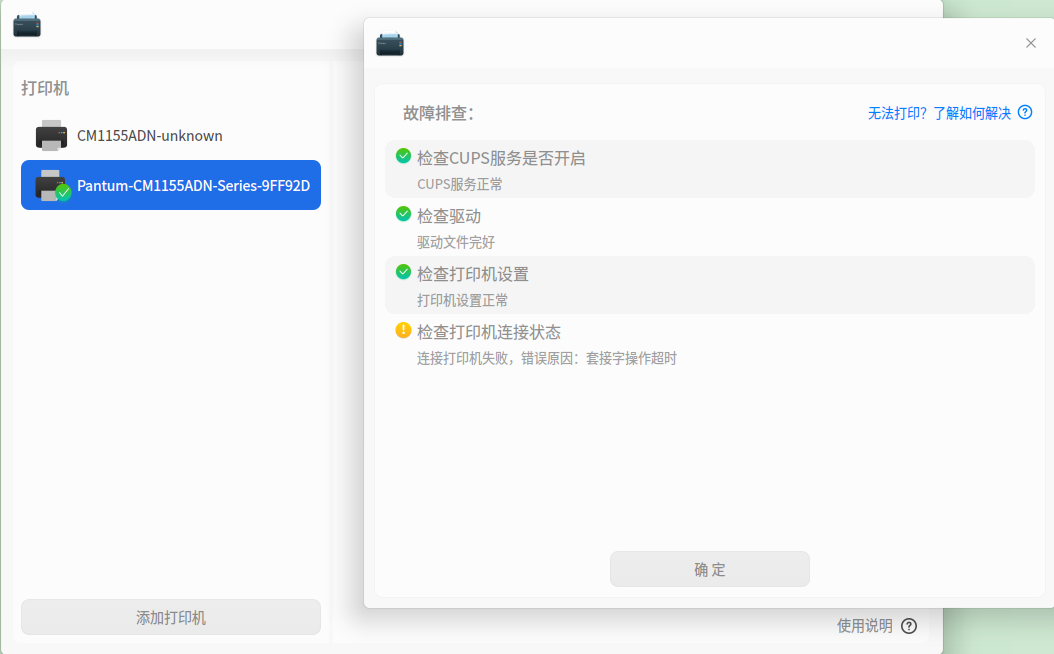Click the CUPS服务正常 status text
This screenshot has height=654, width=1054.
tap(460, 184)
